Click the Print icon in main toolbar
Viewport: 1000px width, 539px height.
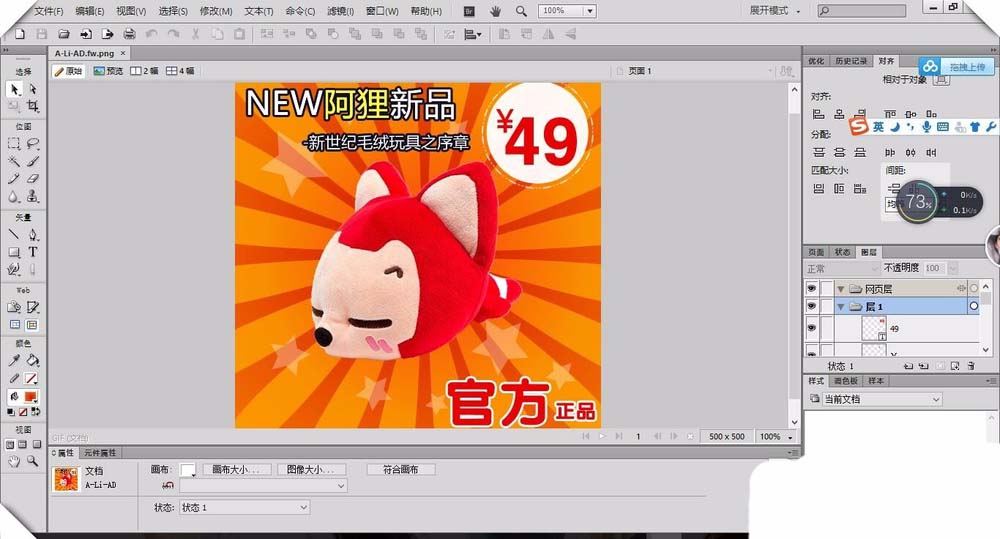tap(128, 34)
